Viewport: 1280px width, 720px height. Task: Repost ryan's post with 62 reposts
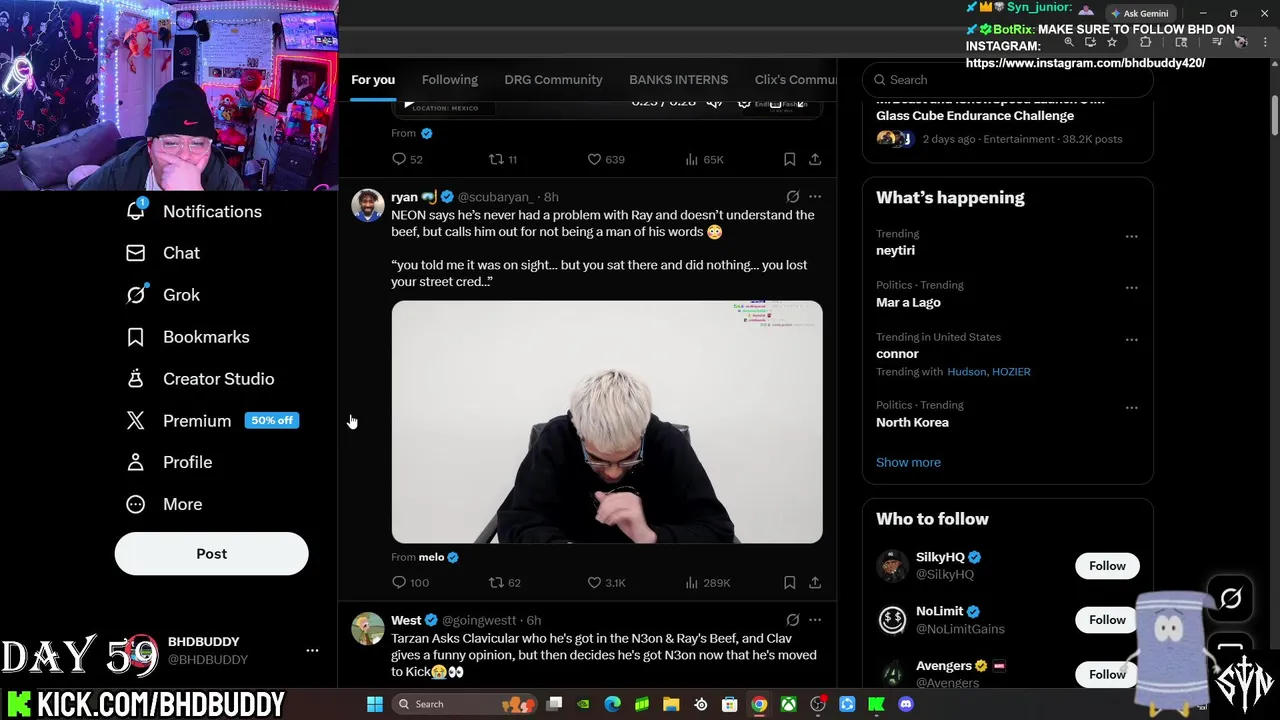[504, 582]
